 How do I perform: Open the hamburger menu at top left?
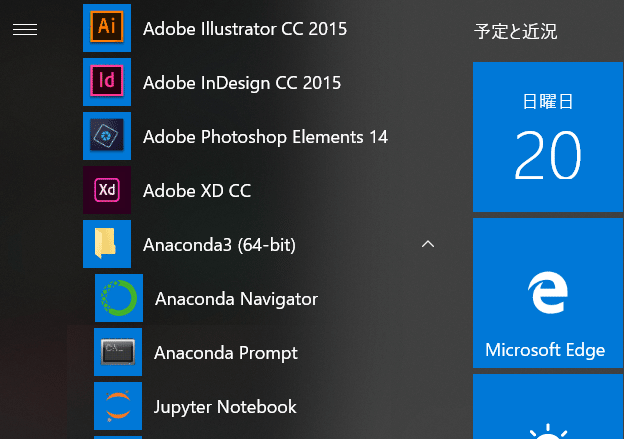click(25, 30)
